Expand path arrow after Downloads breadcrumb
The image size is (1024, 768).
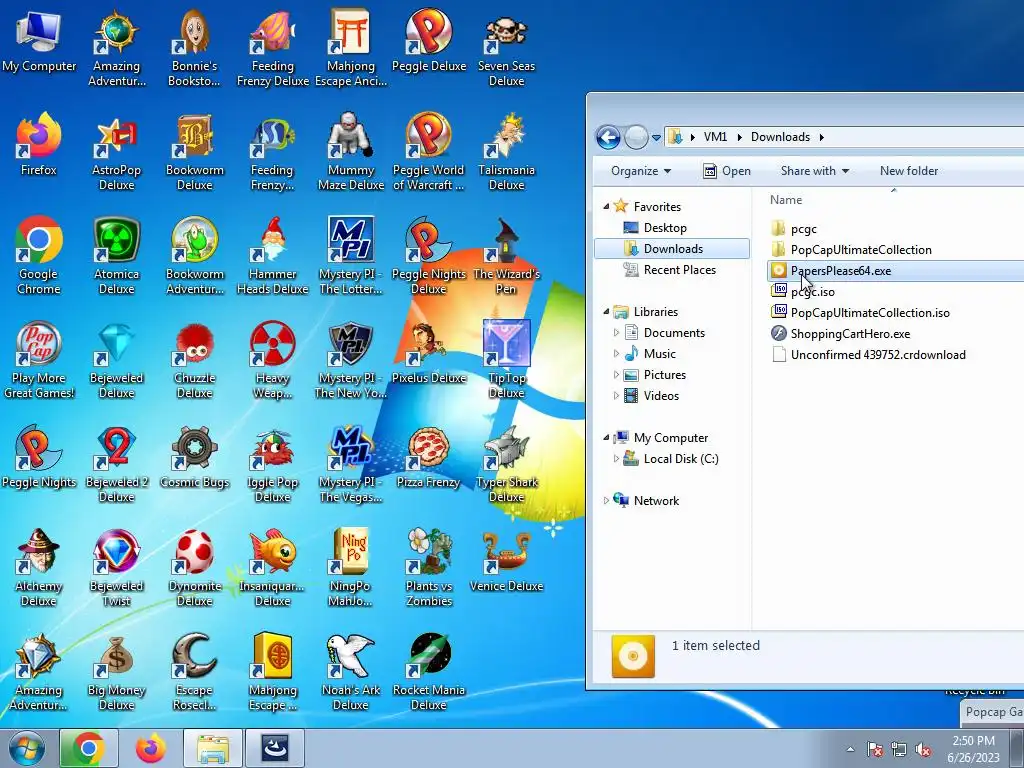click(x=822, y=137)
